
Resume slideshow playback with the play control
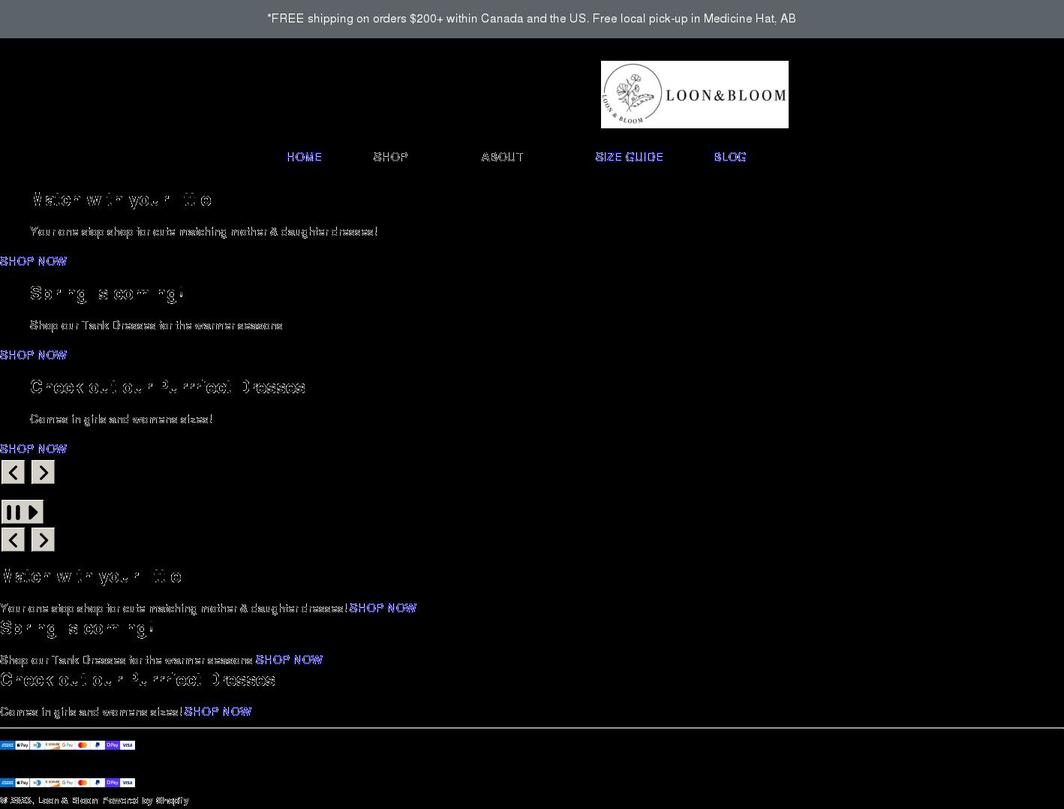click(x=32, y=511)
